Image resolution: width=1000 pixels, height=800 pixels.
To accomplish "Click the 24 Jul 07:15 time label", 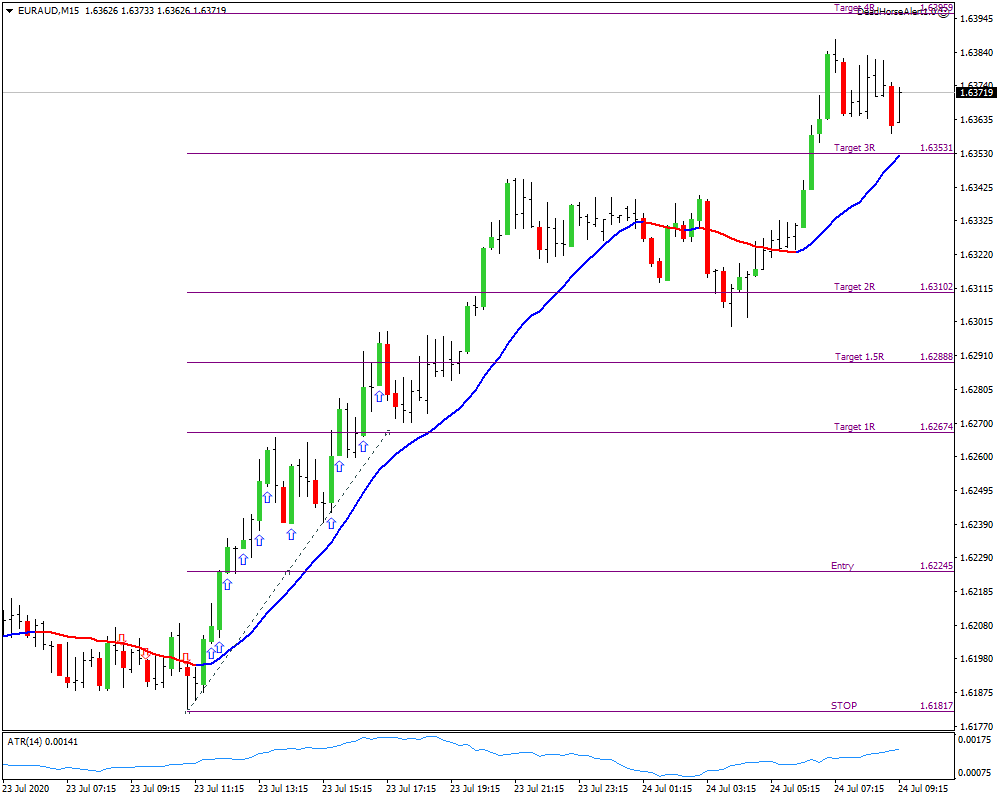I will (859, 789).
